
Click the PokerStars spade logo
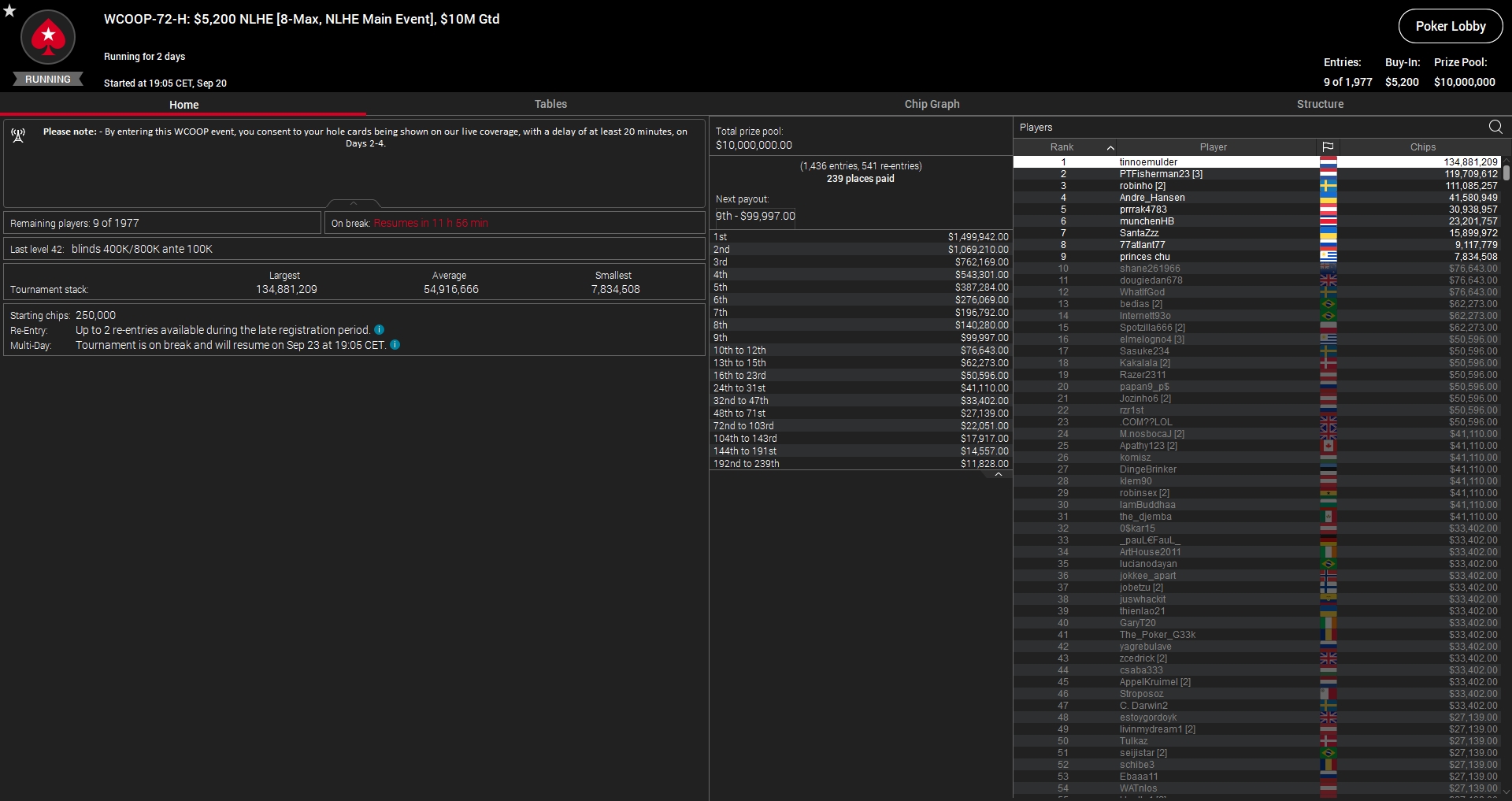48,37
